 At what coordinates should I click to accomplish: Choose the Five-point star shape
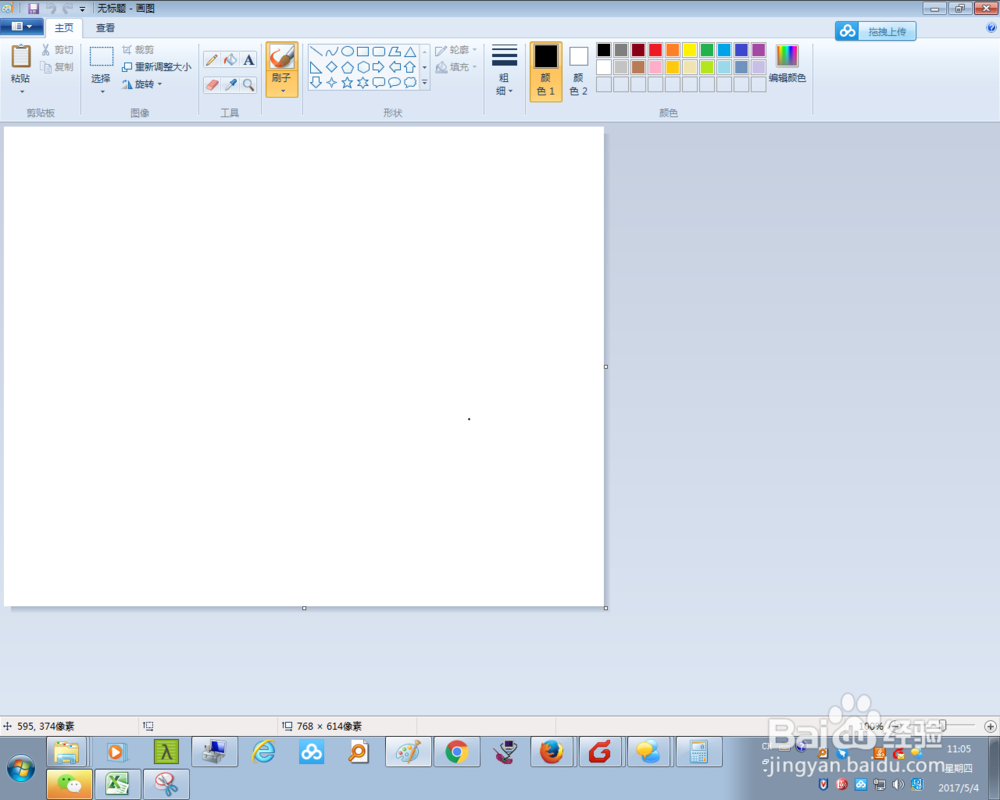pos(348,82)
